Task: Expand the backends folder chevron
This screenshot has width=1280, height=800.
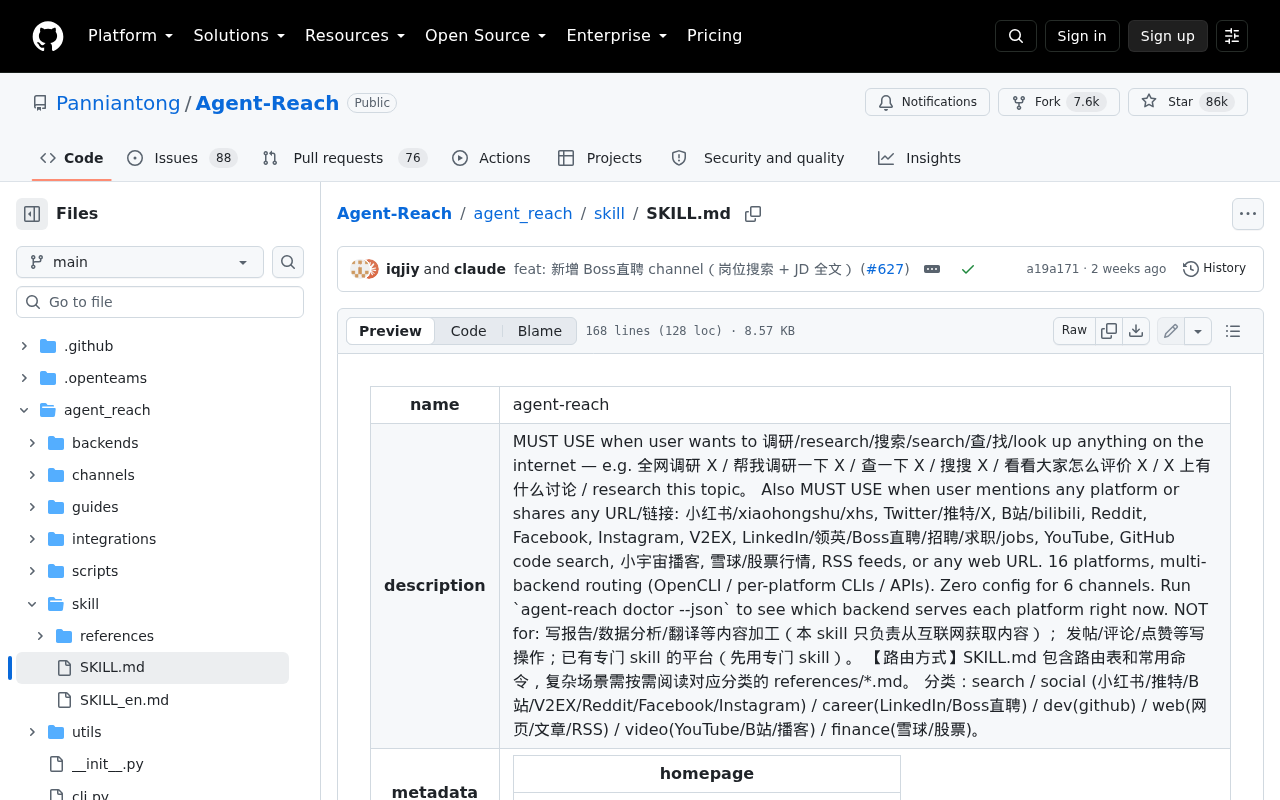Action: pos(32,443)
